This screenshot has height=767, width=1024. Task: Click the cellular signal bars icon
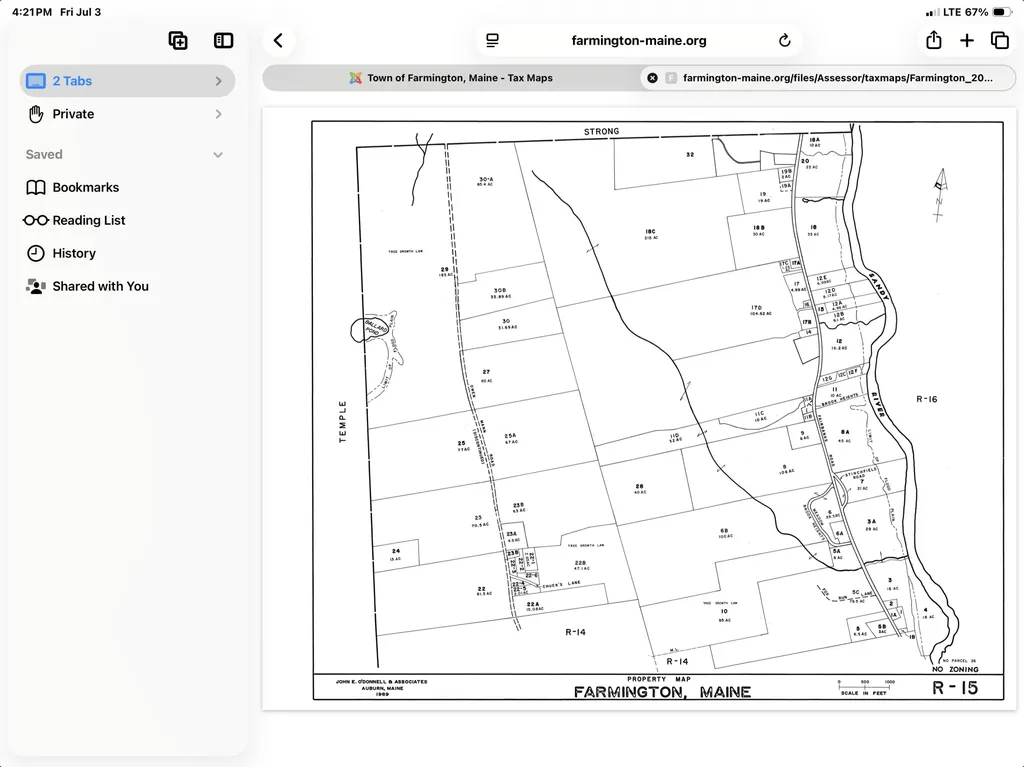tap(933, 12)
